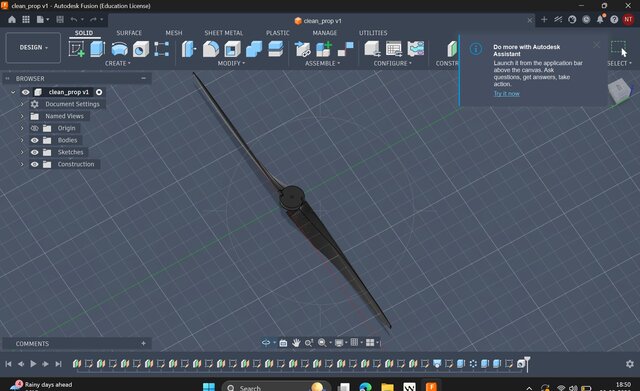This screenshot has width=640, height=391.
Task: Activate the Fillet tool
Action: pyautogui.click(x=211, y=49)
